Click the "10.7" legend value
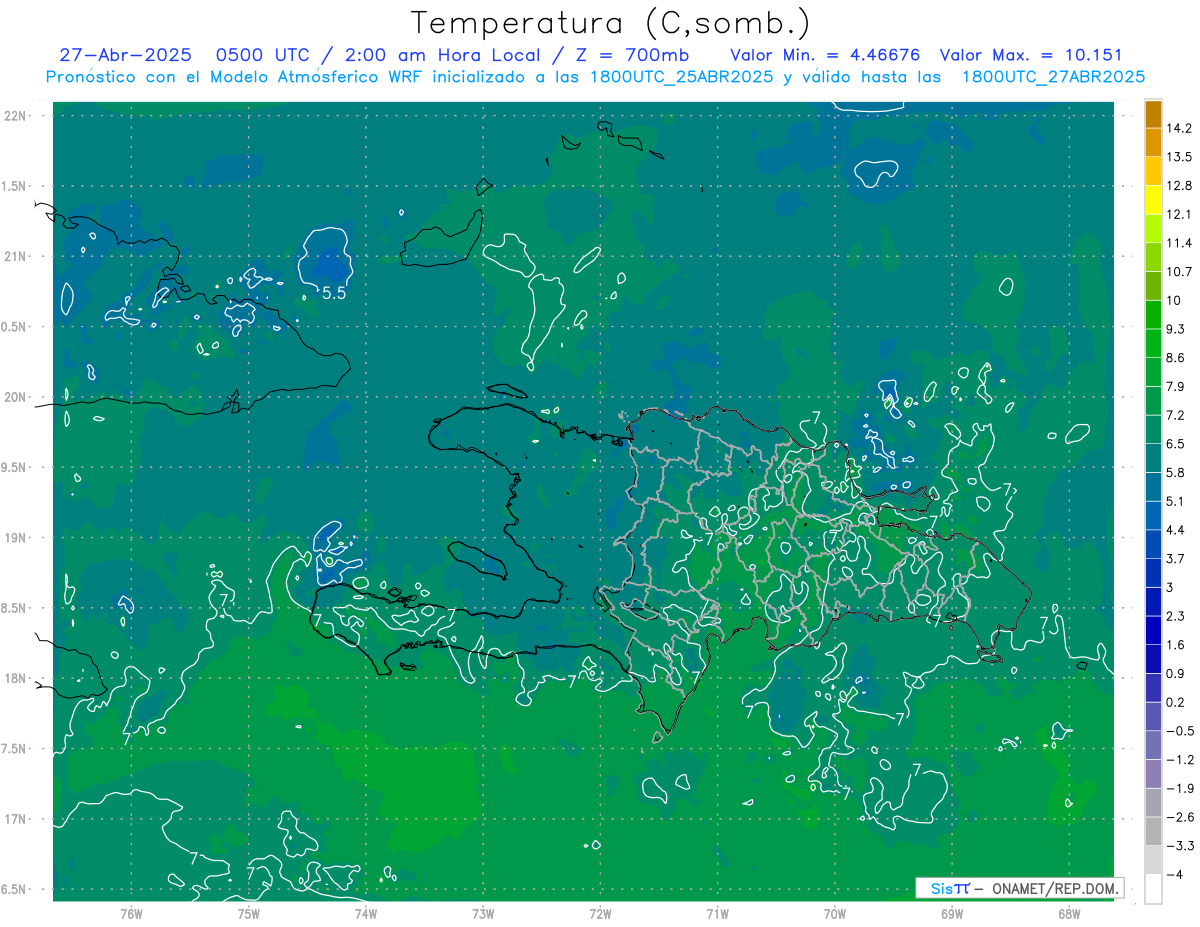 [x=1180, y=272]
